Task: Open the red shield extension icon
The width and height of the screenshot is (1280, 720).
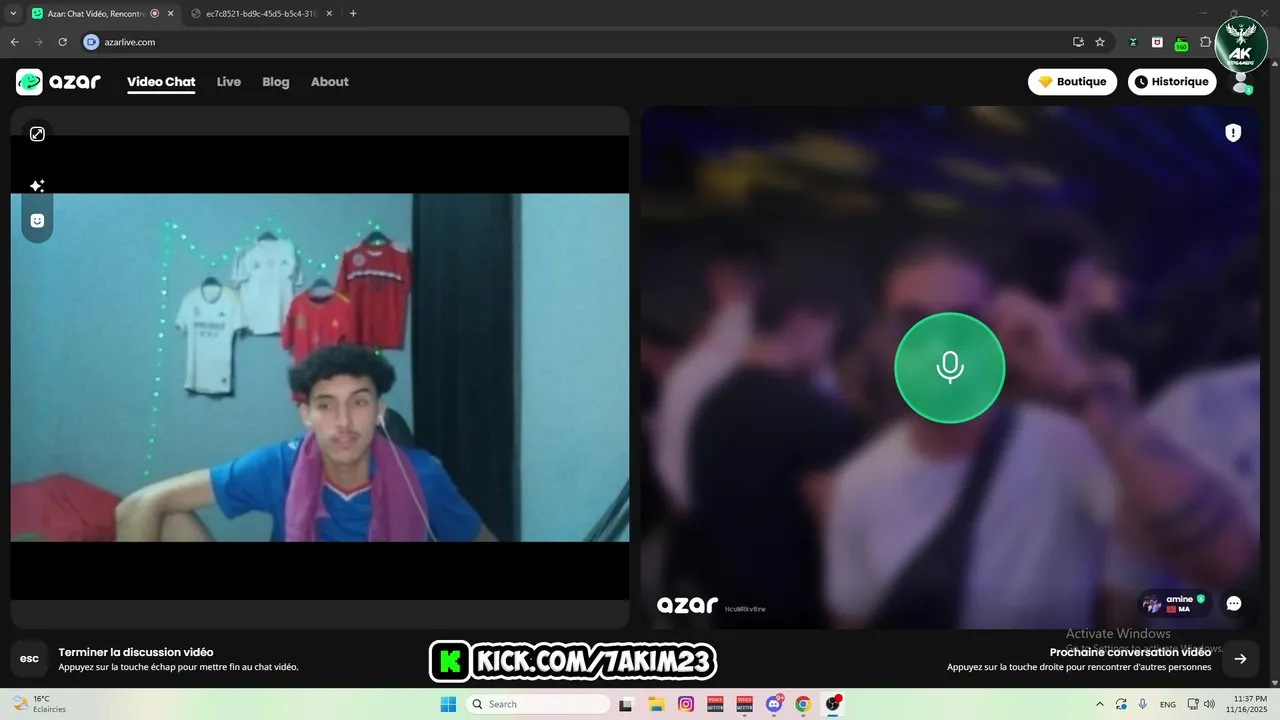Action: tap(1157, 42)
